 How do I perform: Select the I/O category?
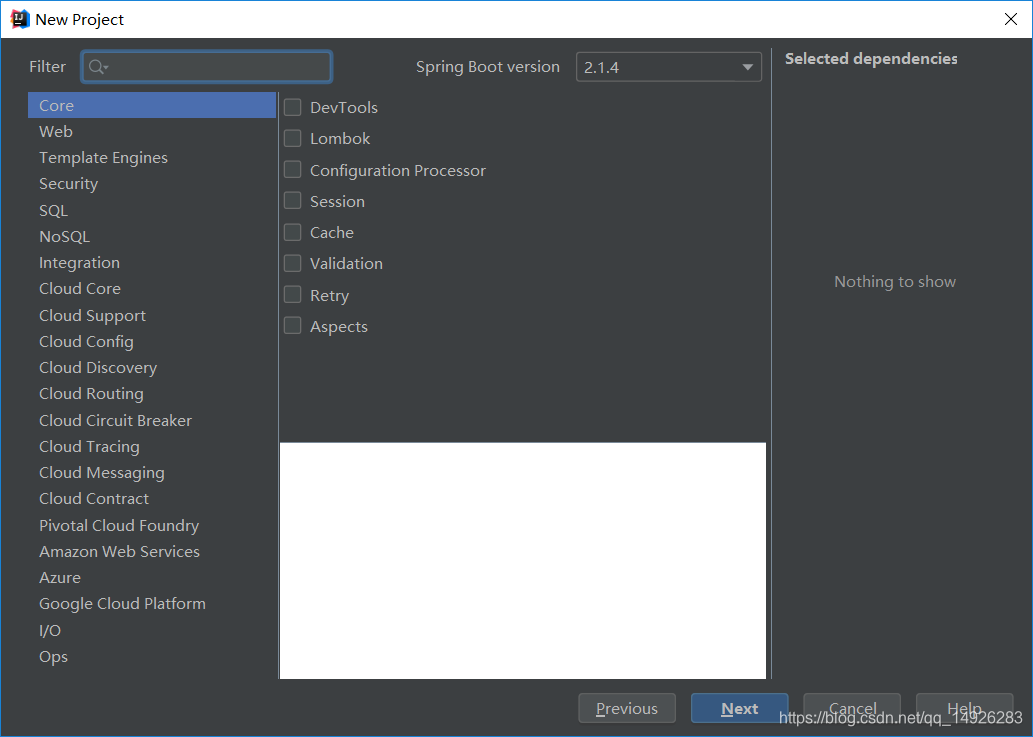click(x=152, y=630)
